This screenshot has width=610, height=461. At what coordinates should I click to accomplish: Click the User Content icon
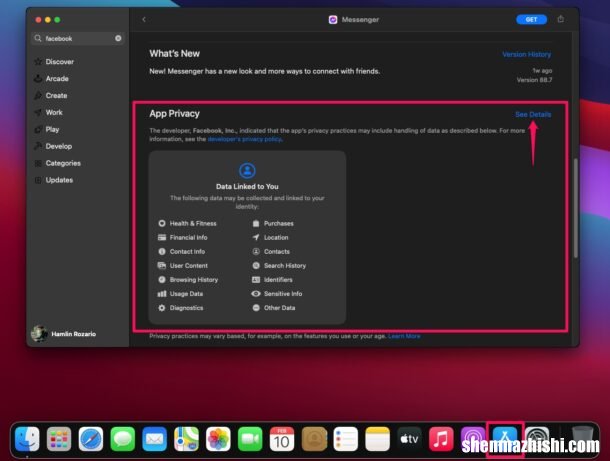click(162, 265)
